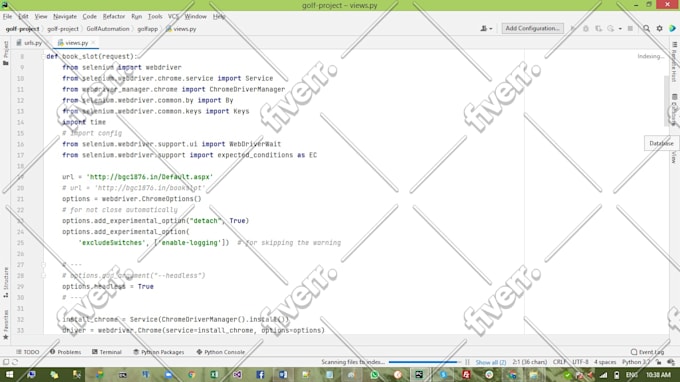Screen dimensions: 680x382
Task: Click the Scanning files to index progress bar
Action: click(424, 362)
